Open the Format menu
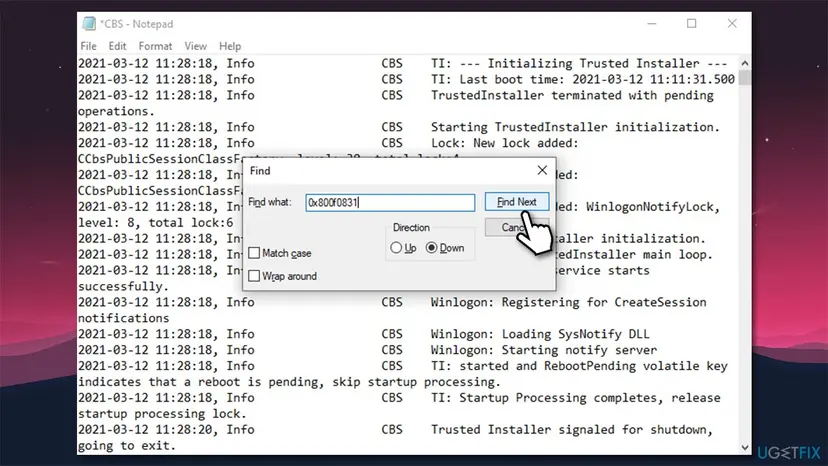The width and height of the screenshot is (828, 466). pyautogui.click(x=155, y=46)
